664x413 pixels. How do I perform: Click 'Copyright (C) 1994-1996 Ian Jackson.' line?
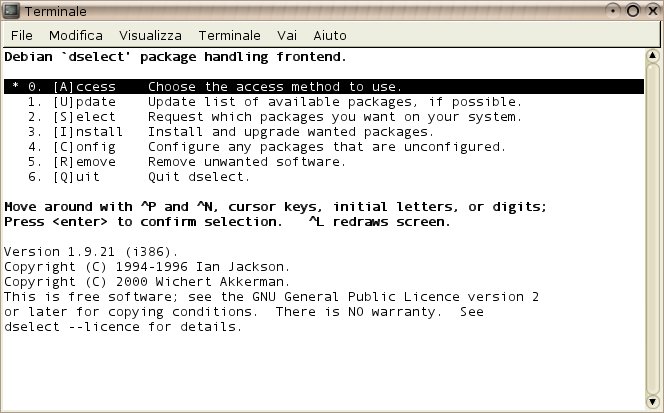[x=147, y=267]
